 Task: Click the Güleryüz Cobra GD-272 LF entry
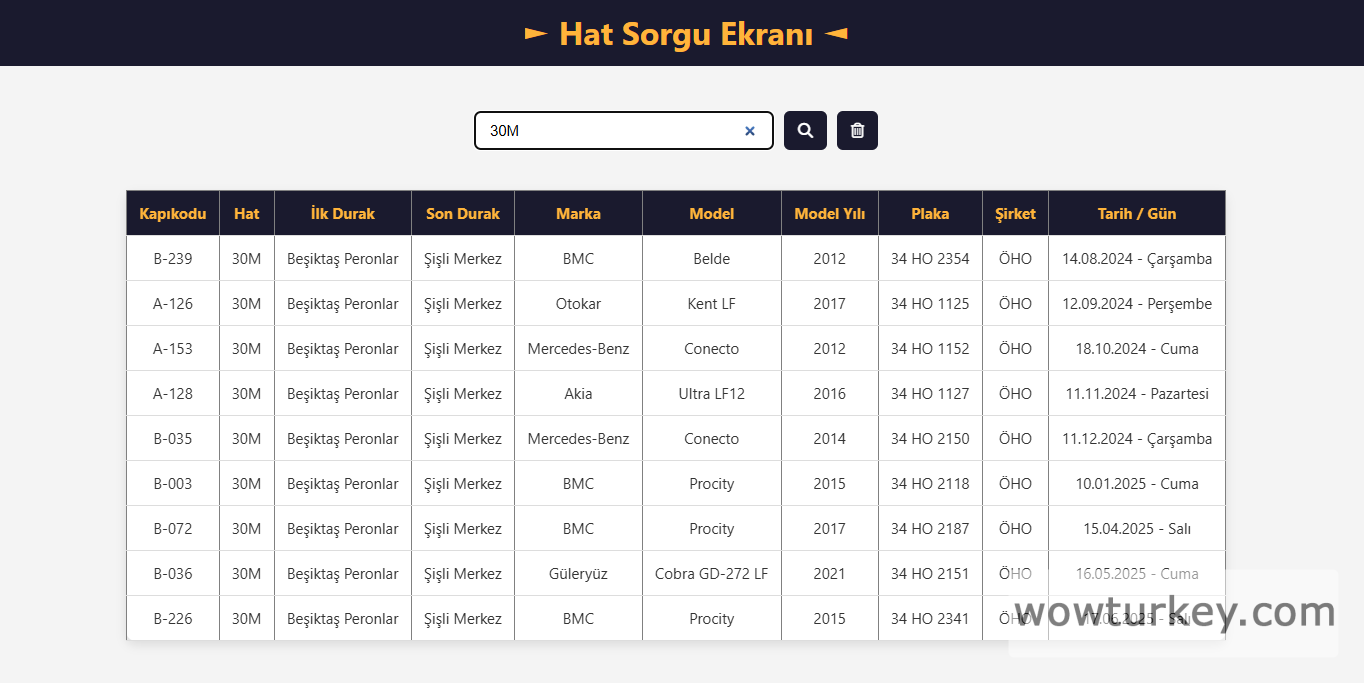(x=711, y=573)
